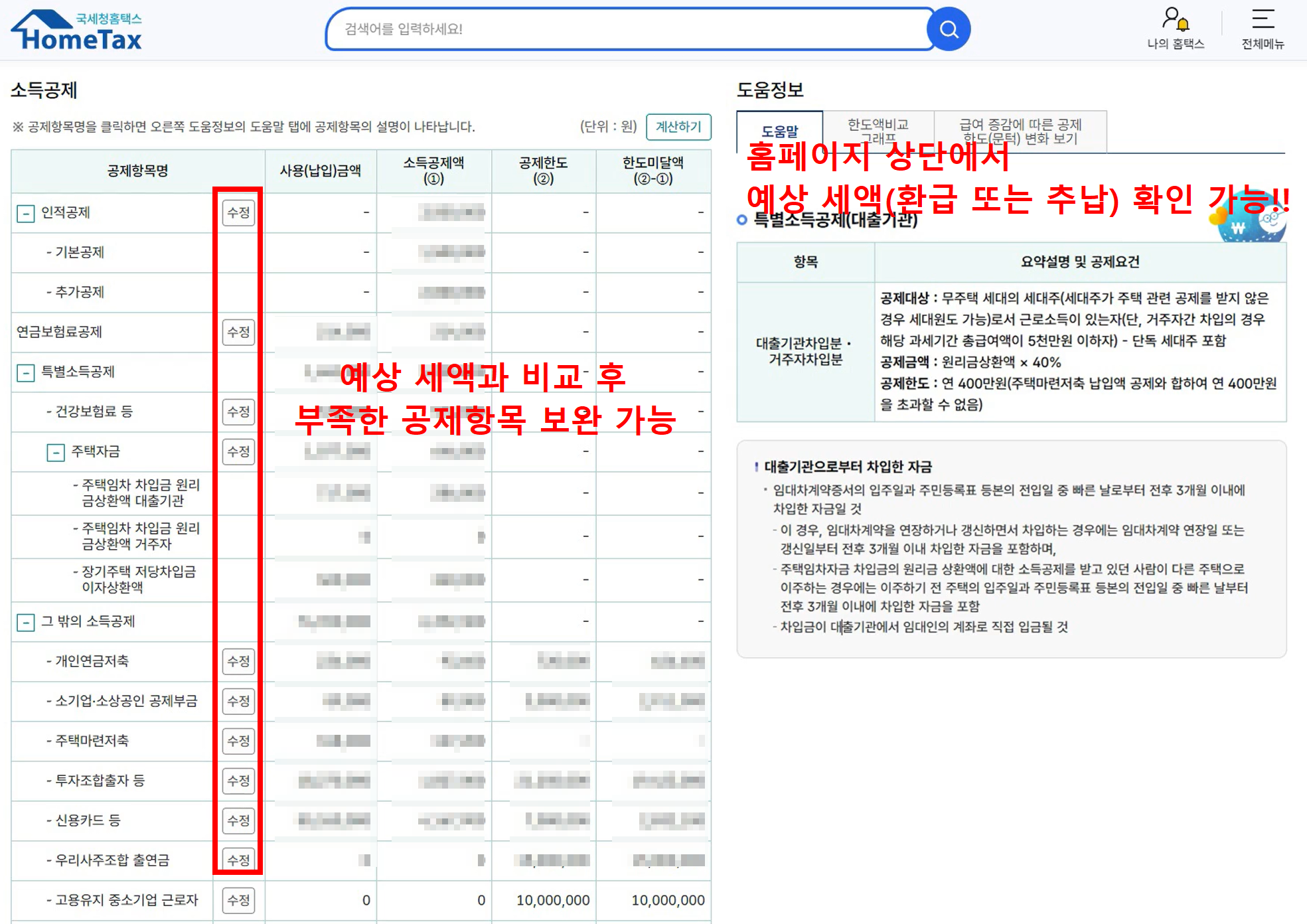Collapse the 인적공제 tree row
Screen dimensions: 1307x924
(x=25, y=213)
